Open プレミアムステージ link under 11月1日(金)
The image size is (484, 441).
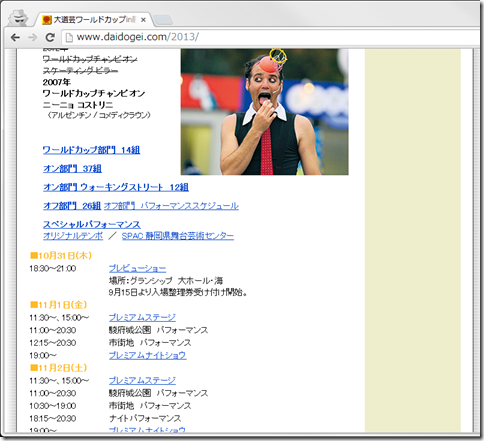pyautogui.click(x=142, y=317)
